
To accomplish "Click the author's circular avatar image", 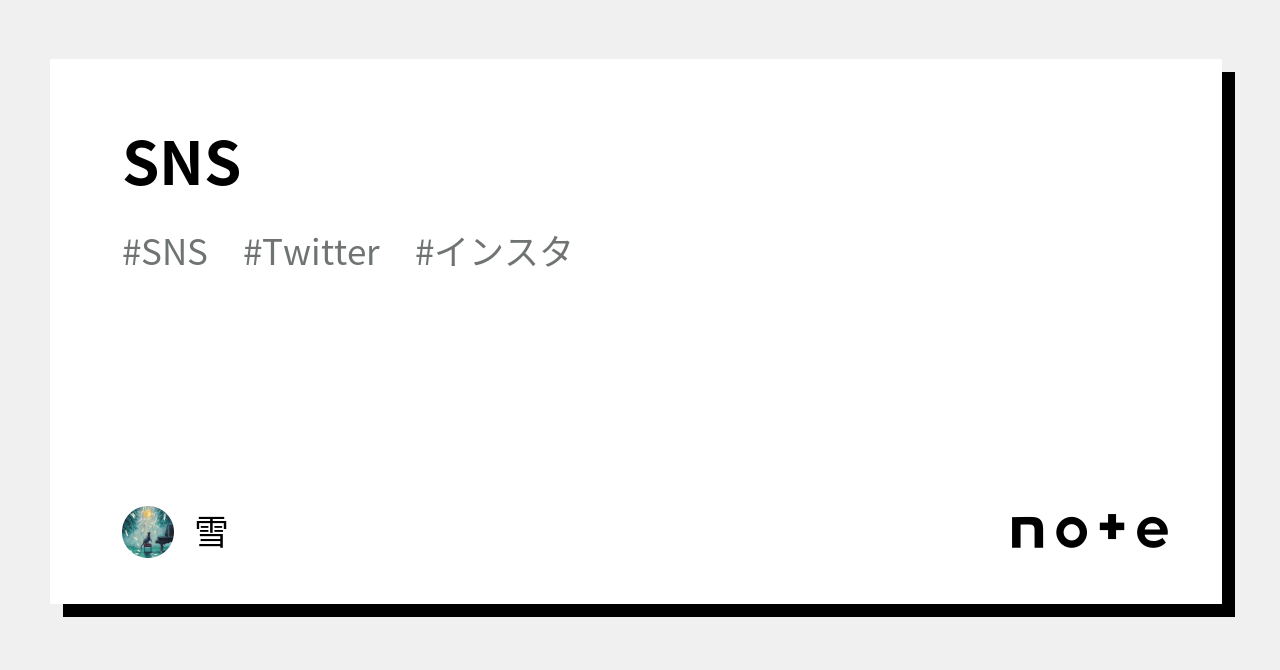I will [x=148, y=532].
